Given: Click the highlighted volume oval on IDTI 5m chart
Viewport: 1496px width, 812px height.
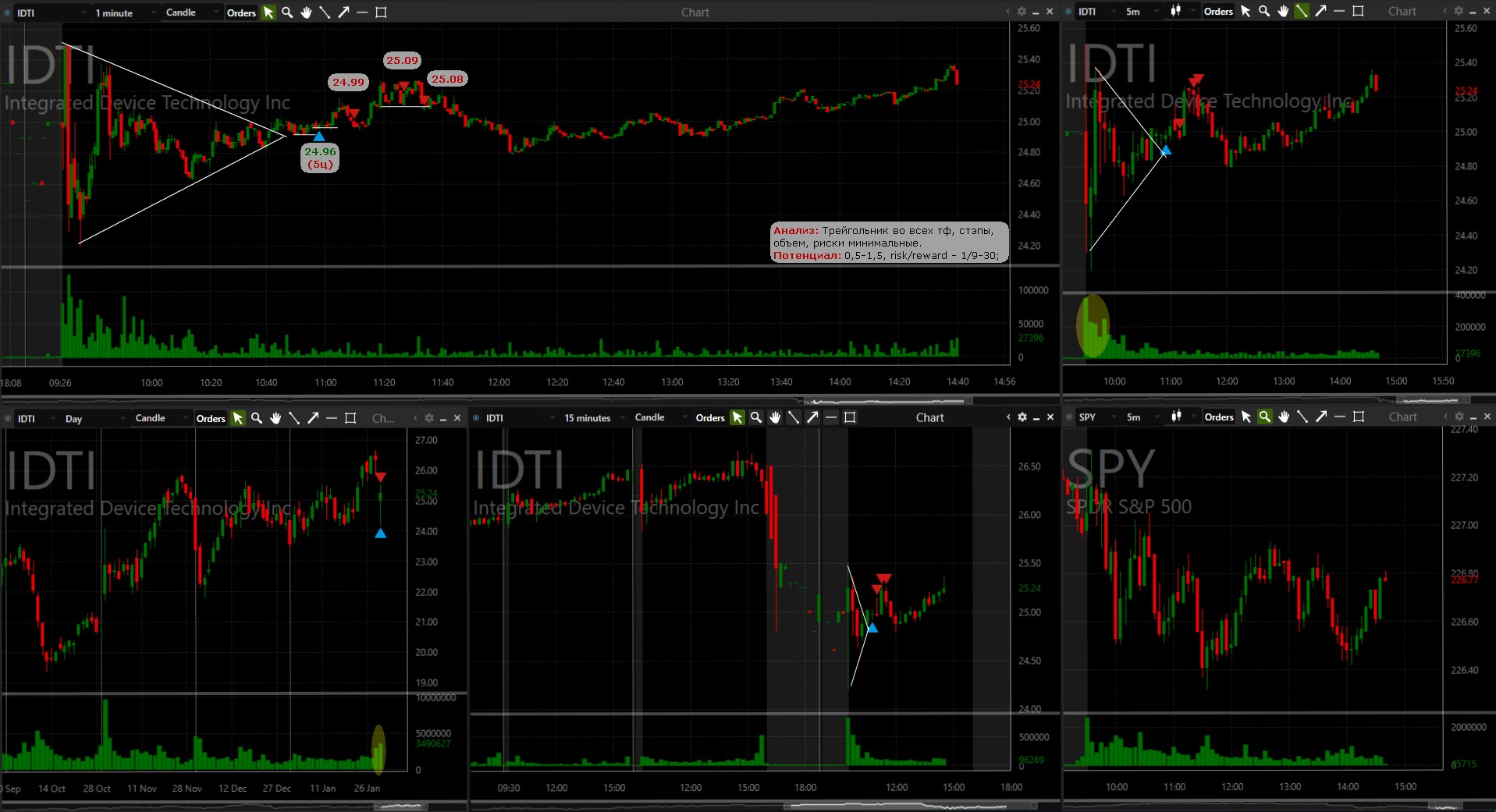Looking at the screenshot, I should point(1093,326).
